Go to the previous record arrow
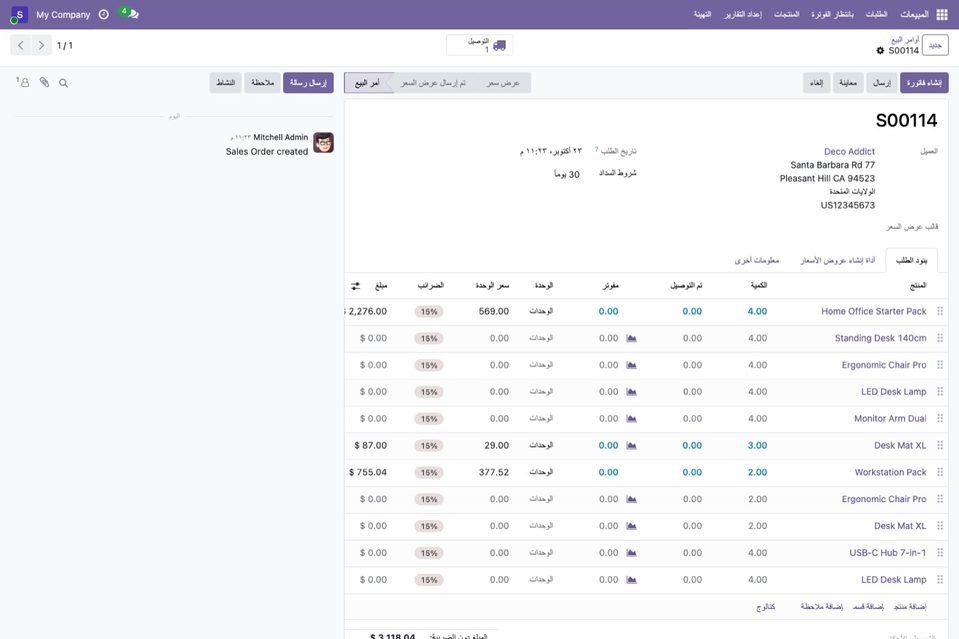The image size is (959, 639). point(21,45)
